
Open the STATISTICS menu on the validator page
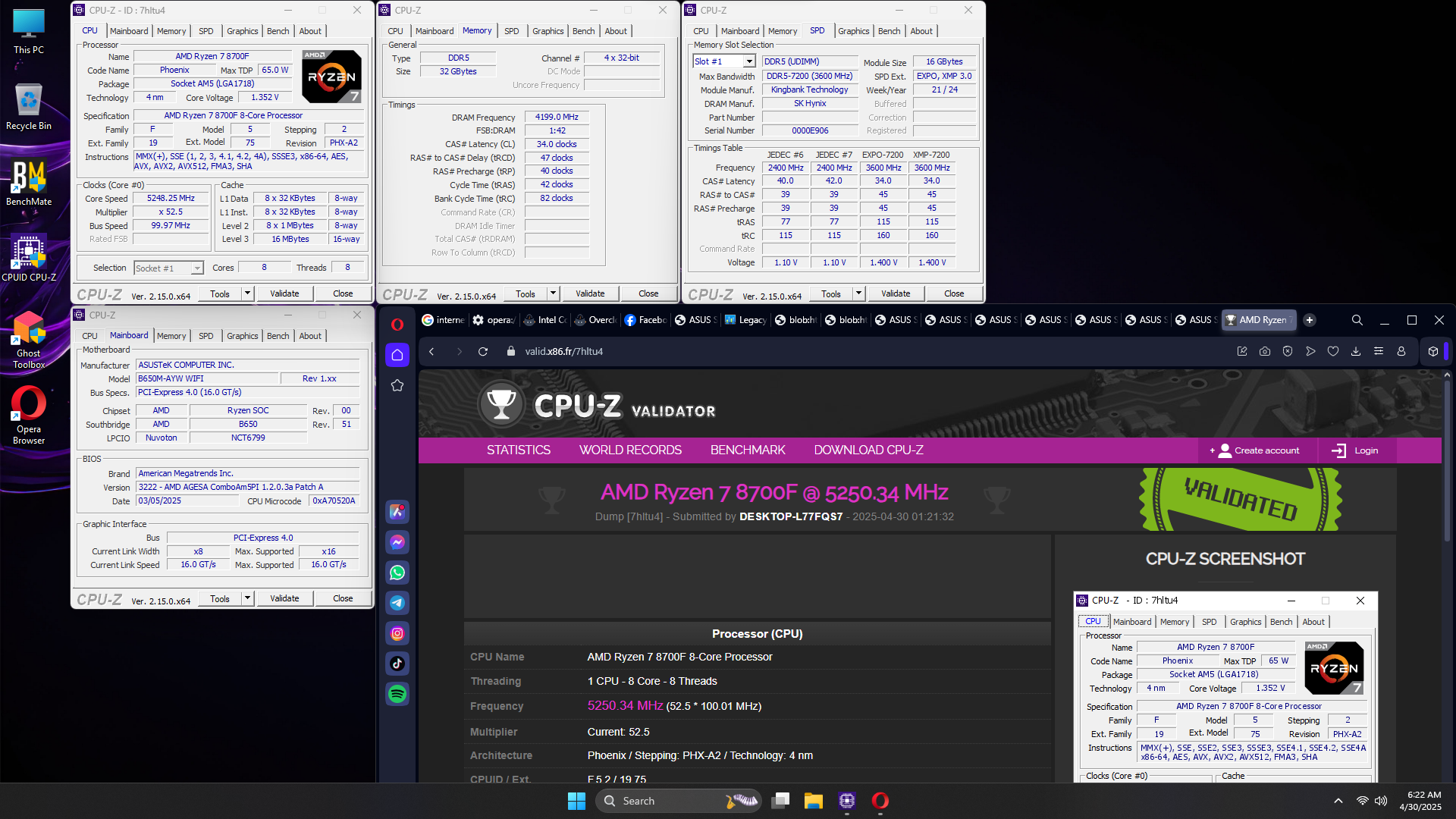[x=519, y=450]
